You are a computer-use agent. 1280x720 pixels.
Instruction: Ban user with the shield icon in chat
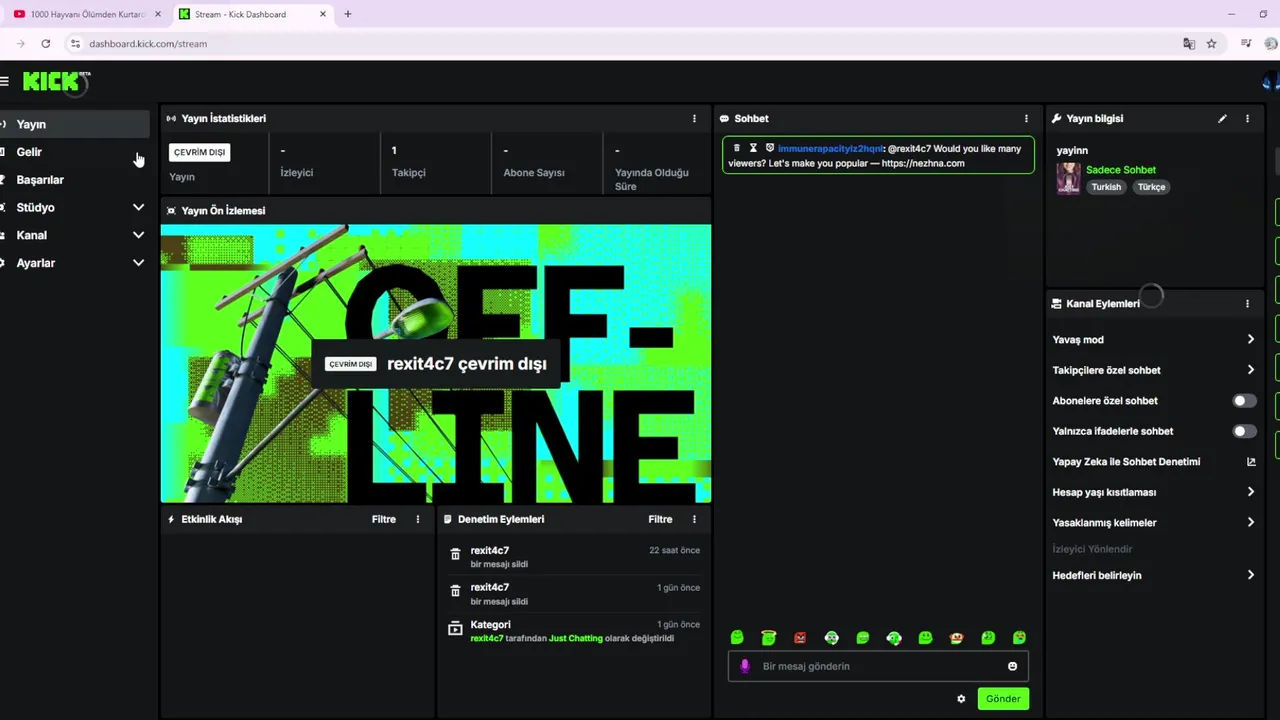pyautogui.click(x=769, y=148)
